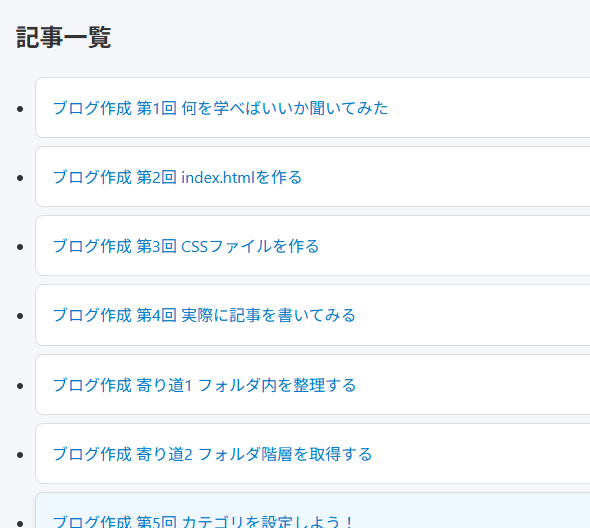The width and height of the screenshot is (590, 528).
Task: Click the bullet marker beside the 寄り道2 article
Action: (20, 455)
